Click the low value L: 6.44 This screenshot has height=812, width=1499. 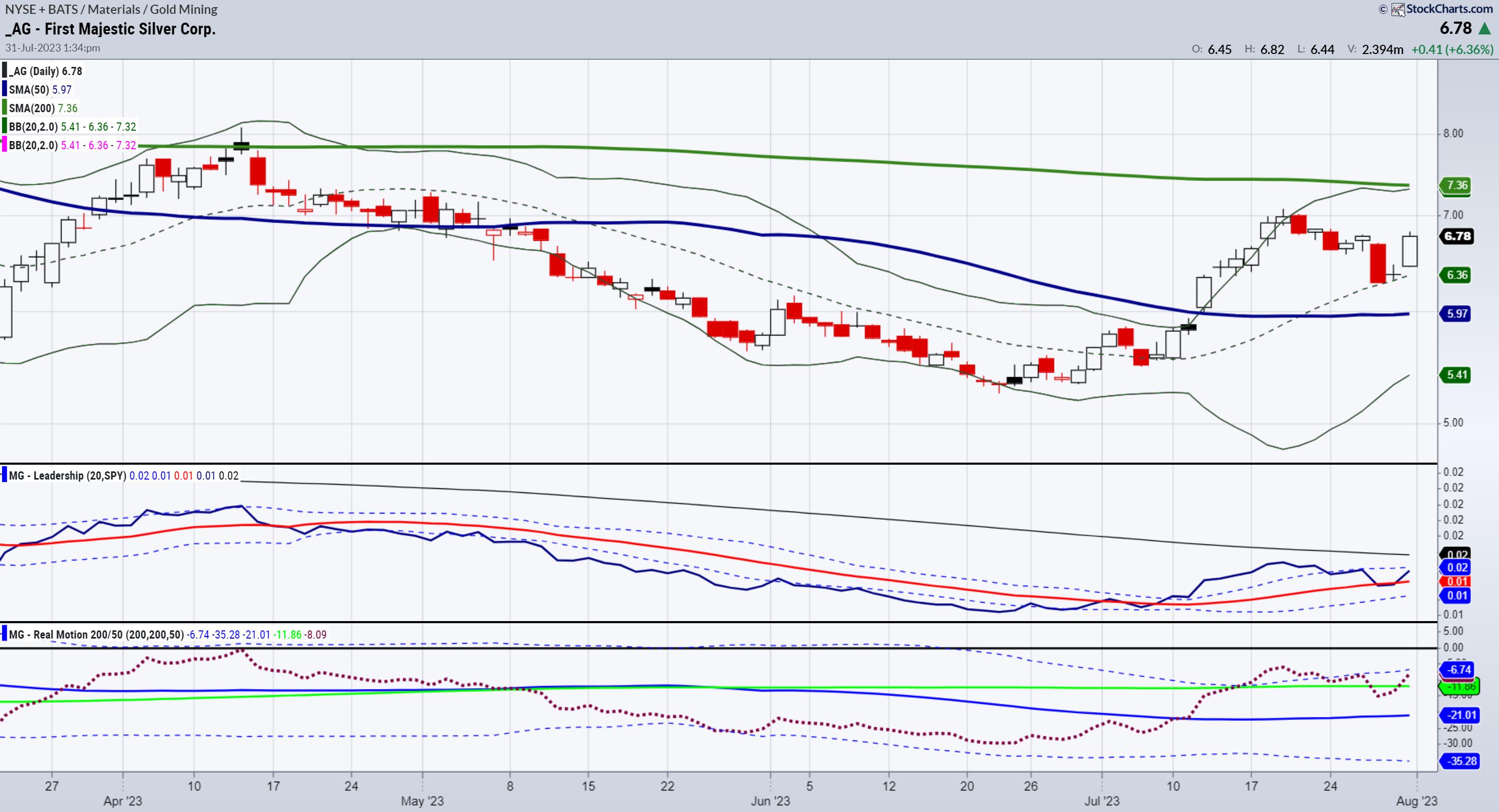point(1316,49)
